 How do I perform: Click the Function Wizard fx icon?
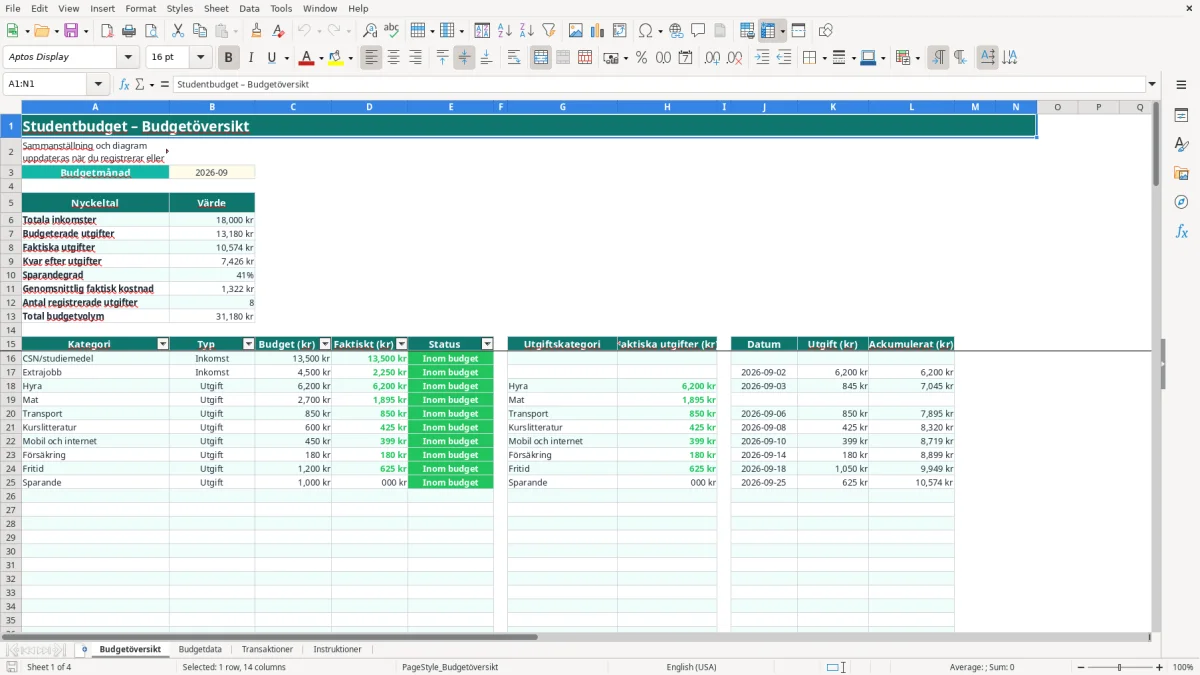tap(125, 84)
